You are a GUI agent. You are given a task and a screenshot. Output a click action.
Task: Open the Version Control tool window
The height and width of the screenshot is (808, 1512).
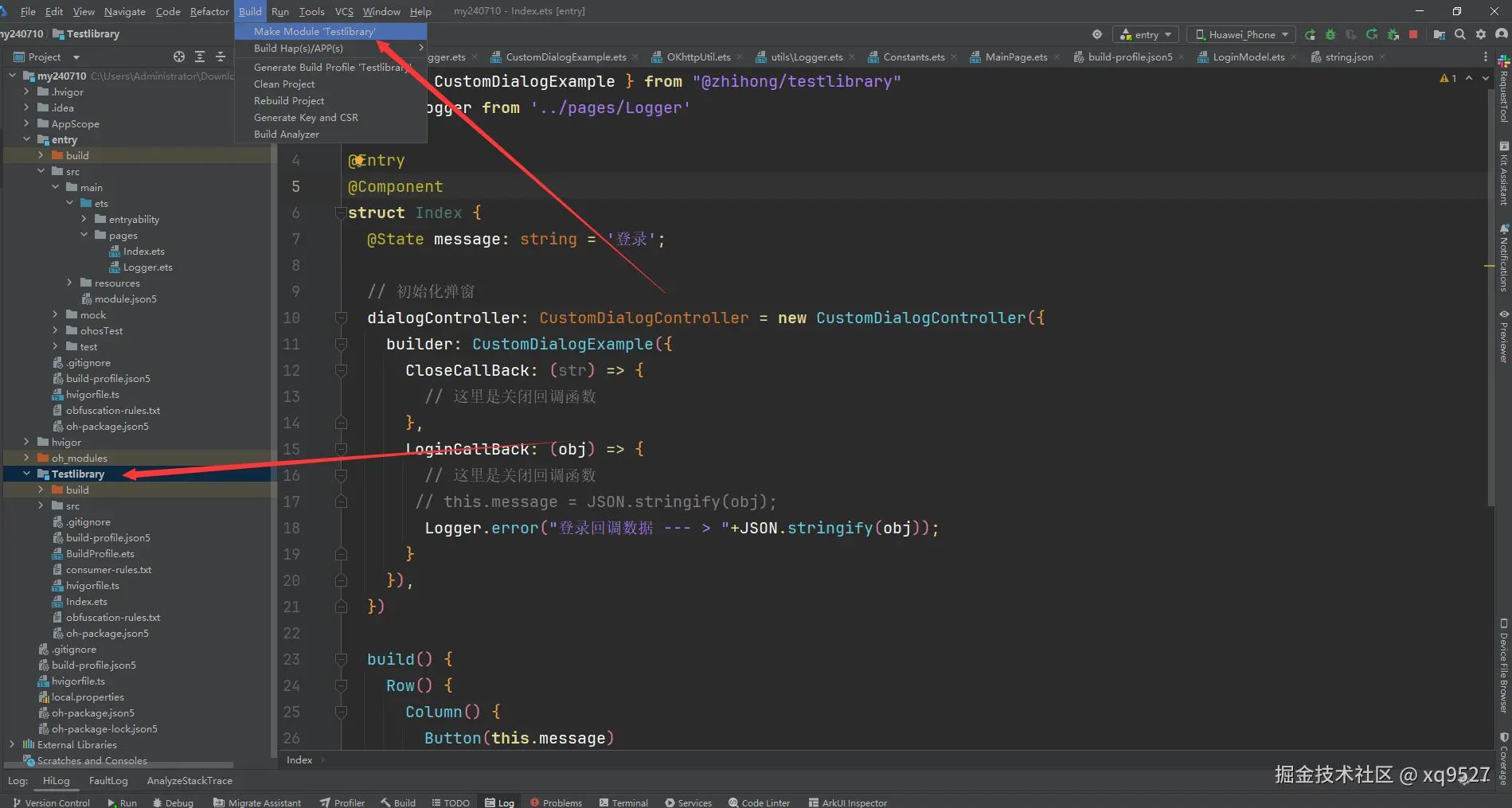(51, 802)
